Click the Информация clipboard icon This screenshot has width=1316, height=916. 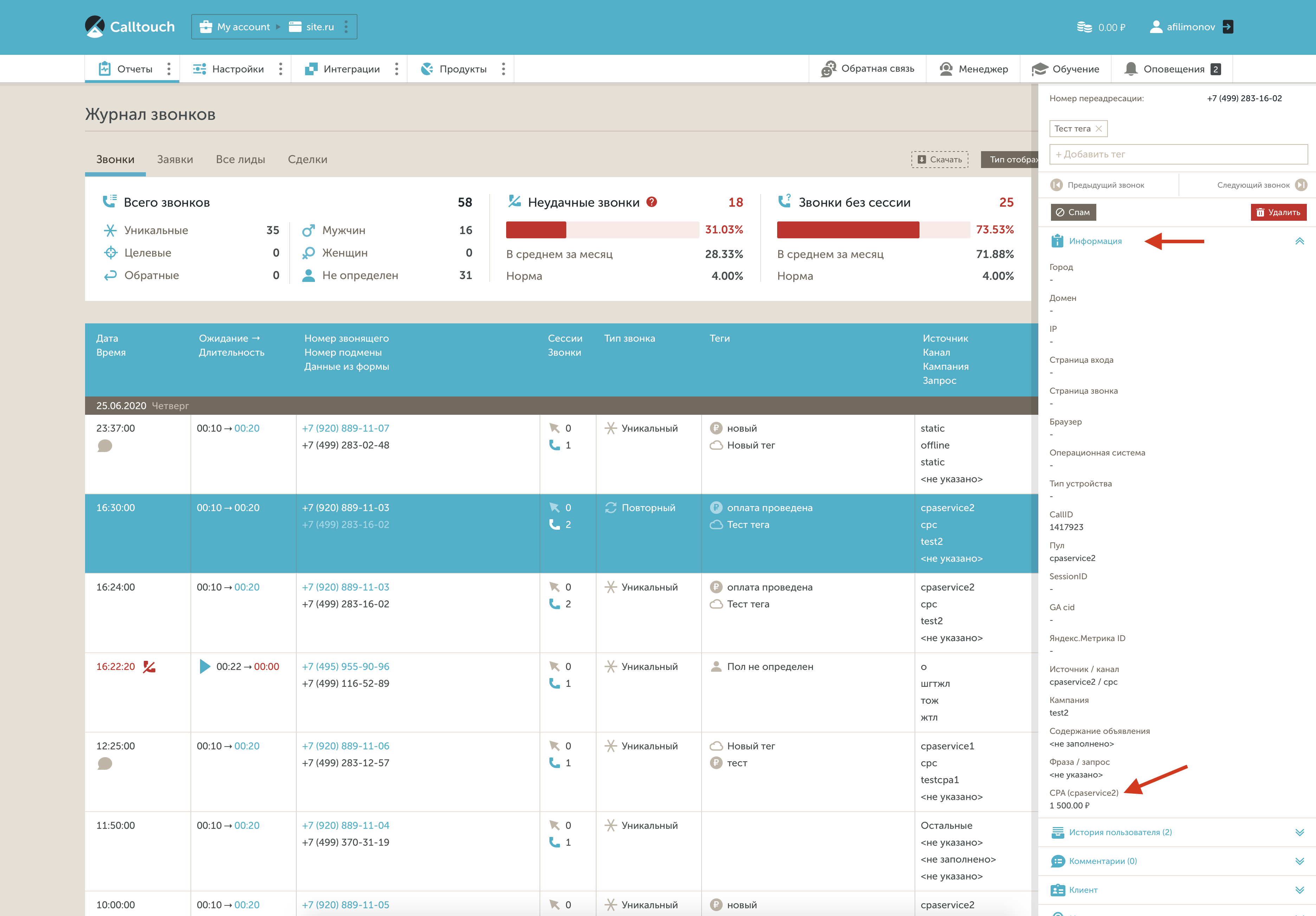[x=1057, y=241]
